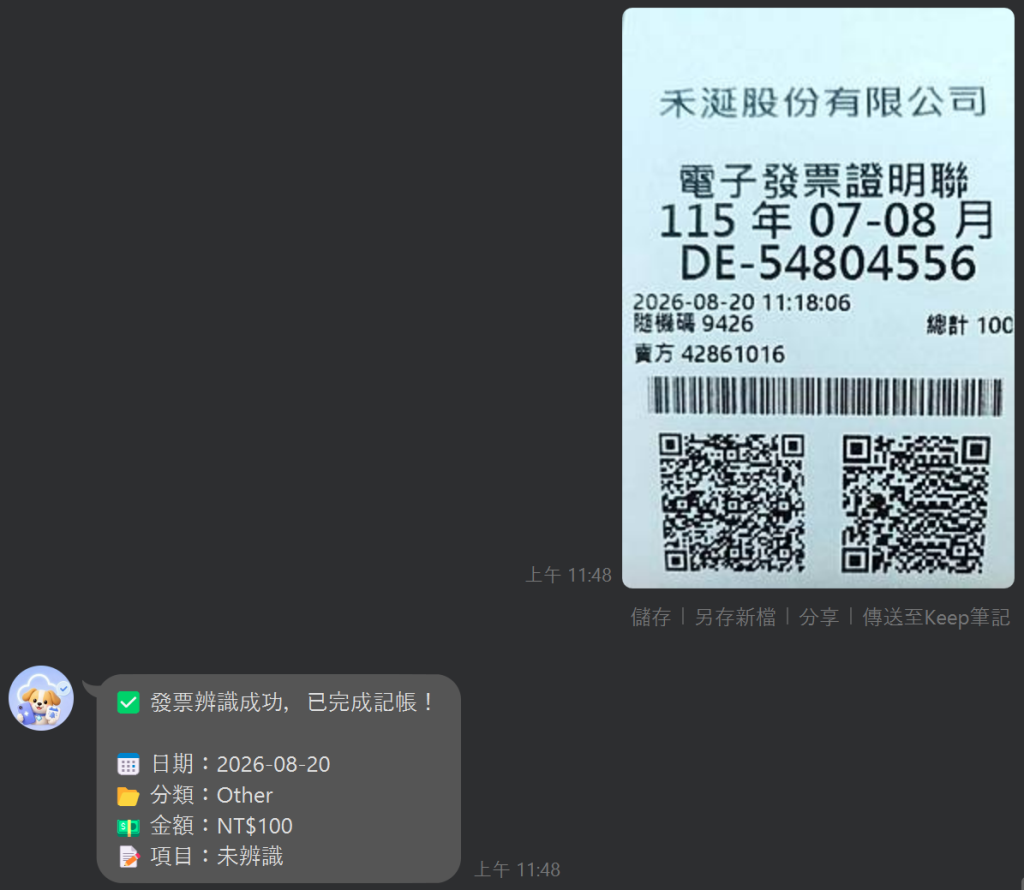Click the memo emoji next to 項目
The height and width of the screenshot is (890, 1024).
pyautogui.click(x=128, y=857)
